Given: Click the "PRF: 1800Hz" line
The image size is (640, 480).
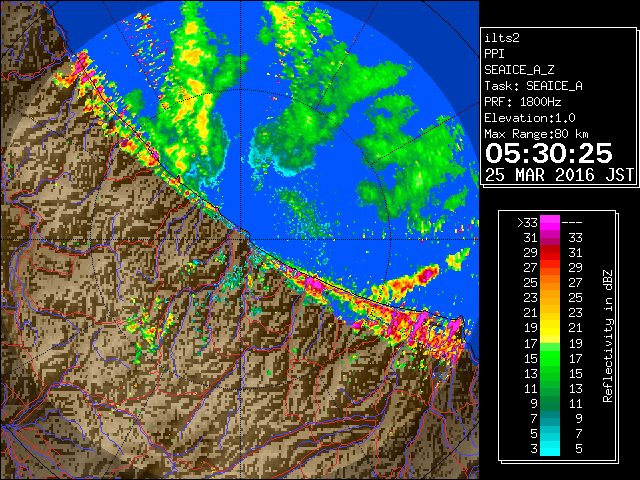Looking at the screenshot, I should pyautogui.click(x=522, y=102).
